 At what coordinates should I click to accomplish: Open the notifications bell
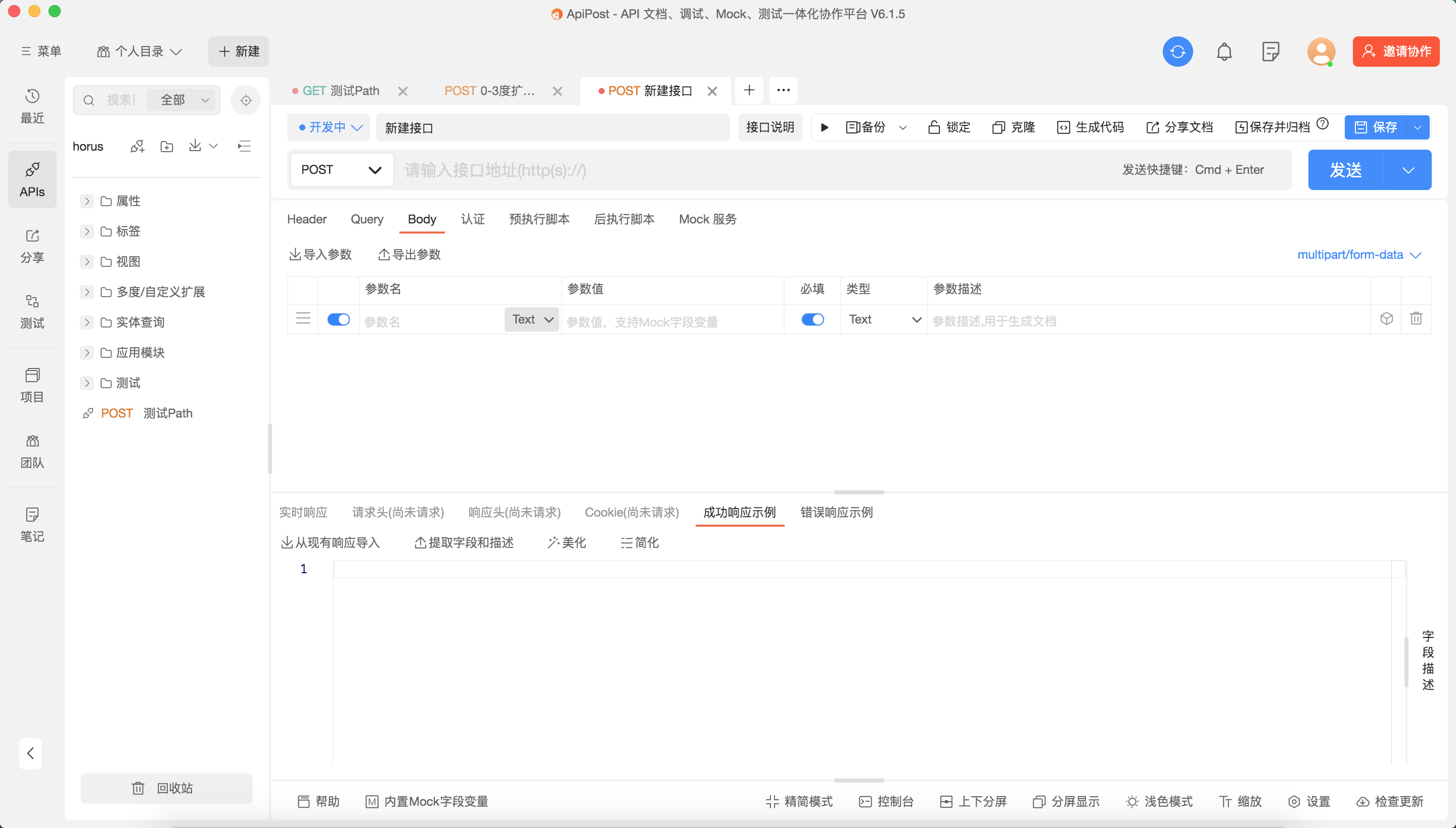click(x=1224, y=52)
